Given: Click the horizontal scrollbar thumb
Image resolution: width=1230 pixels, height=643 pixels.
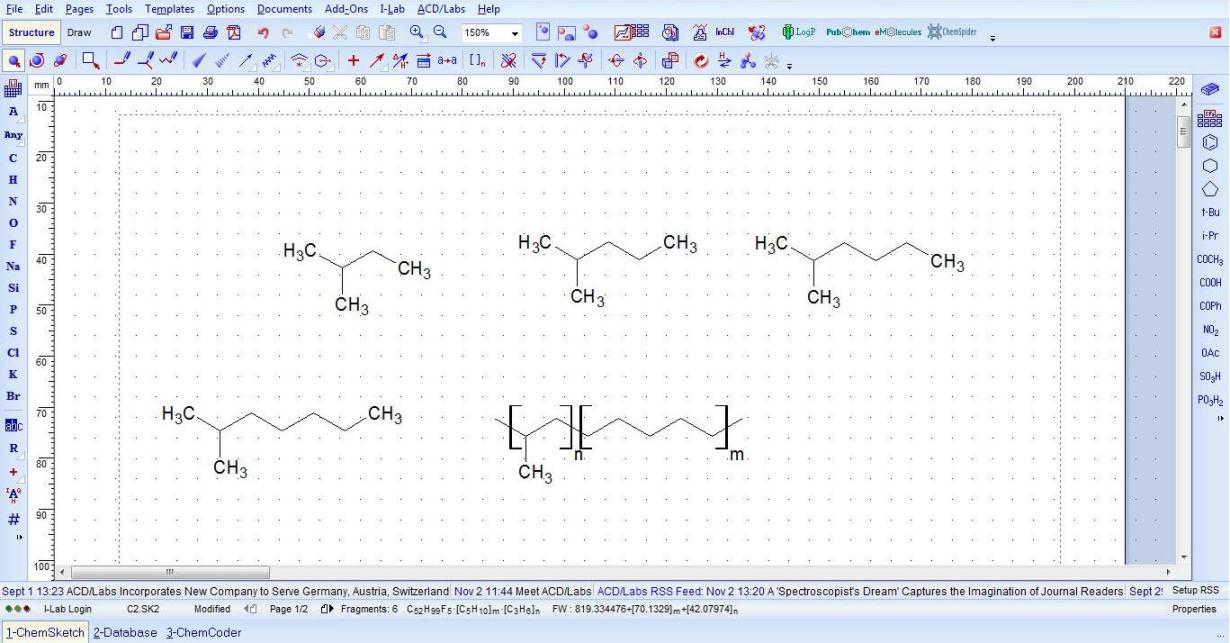Looking at the screenshot, I should [x=168, y=573].
